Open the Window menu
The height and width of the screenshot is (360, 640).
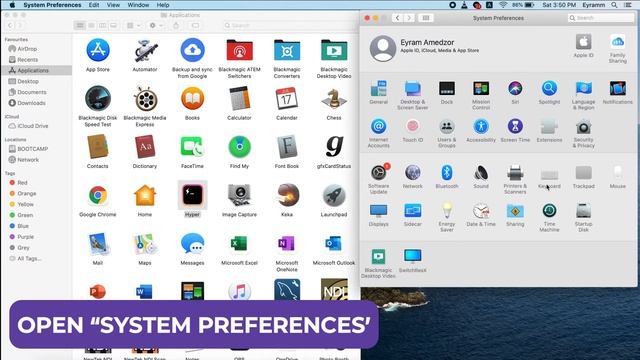[x=138, y=5]
